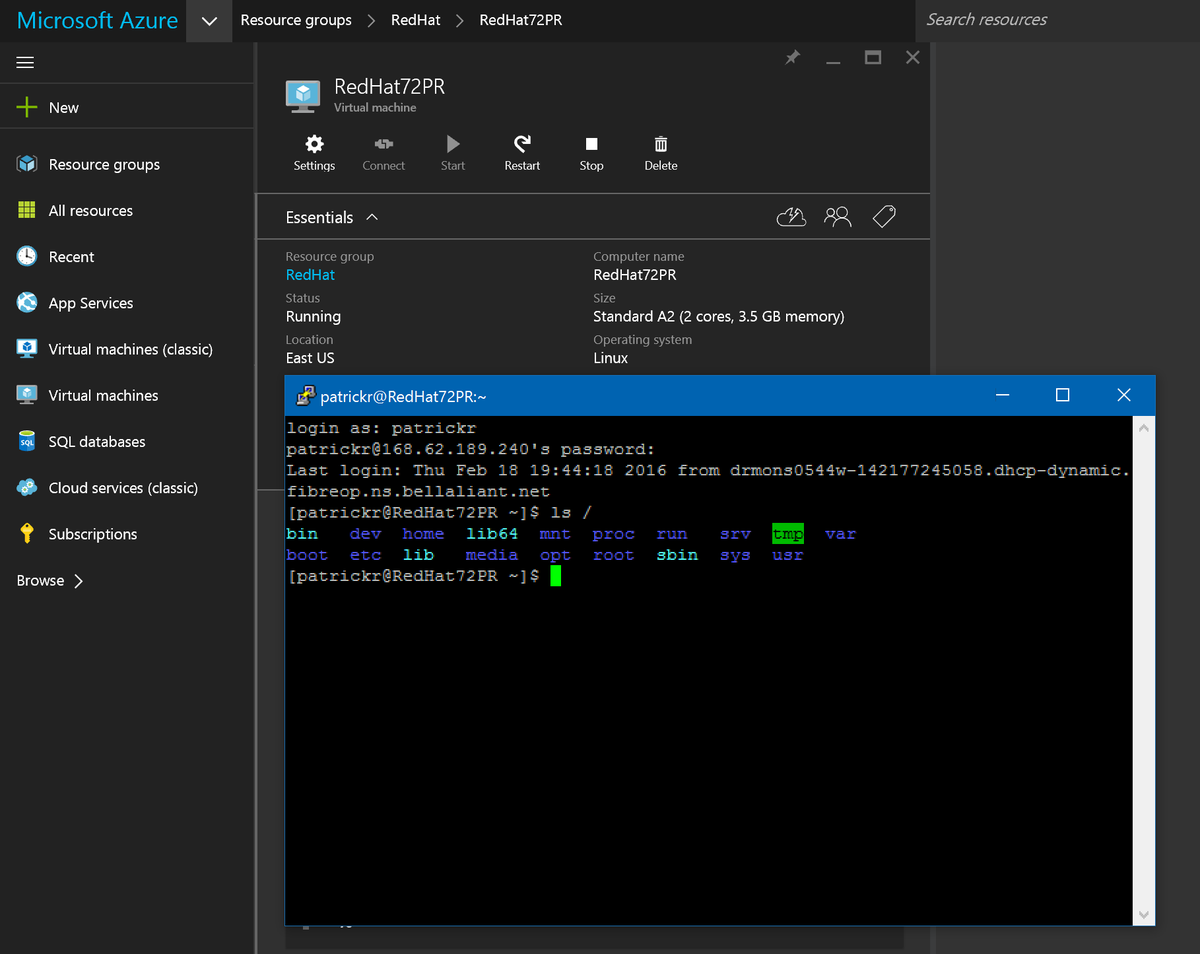
Task: Click the 'boot' entry in terminal output
Action: 307,555
